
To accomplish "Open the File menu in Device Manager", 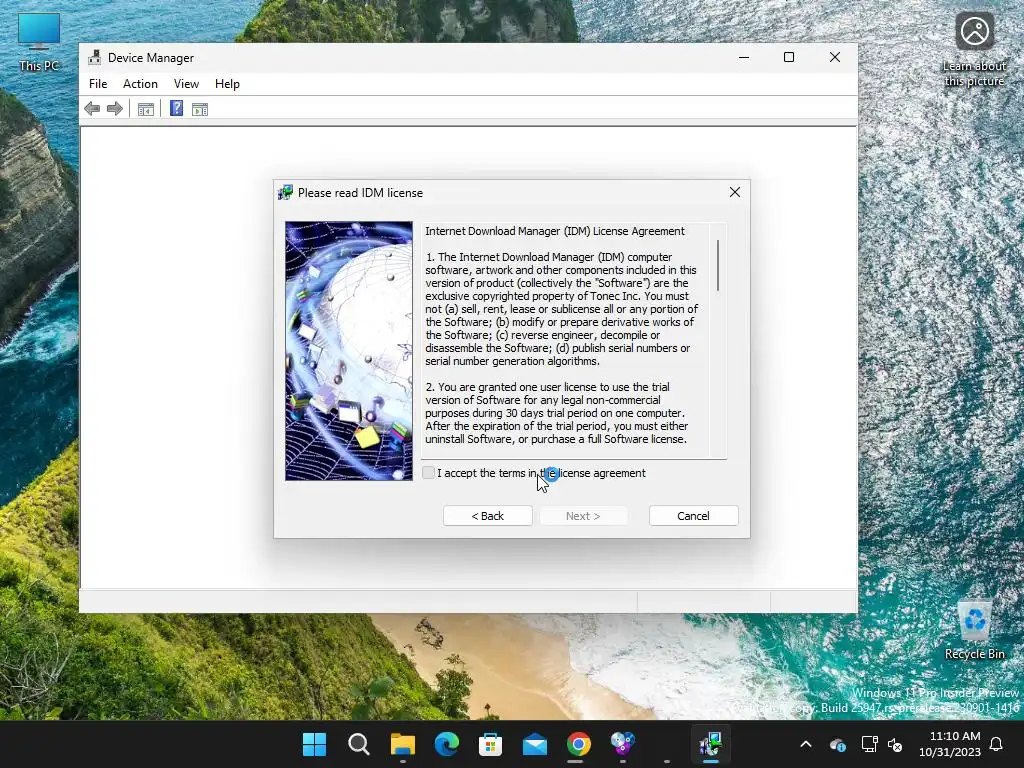I will tap(98, 84).
